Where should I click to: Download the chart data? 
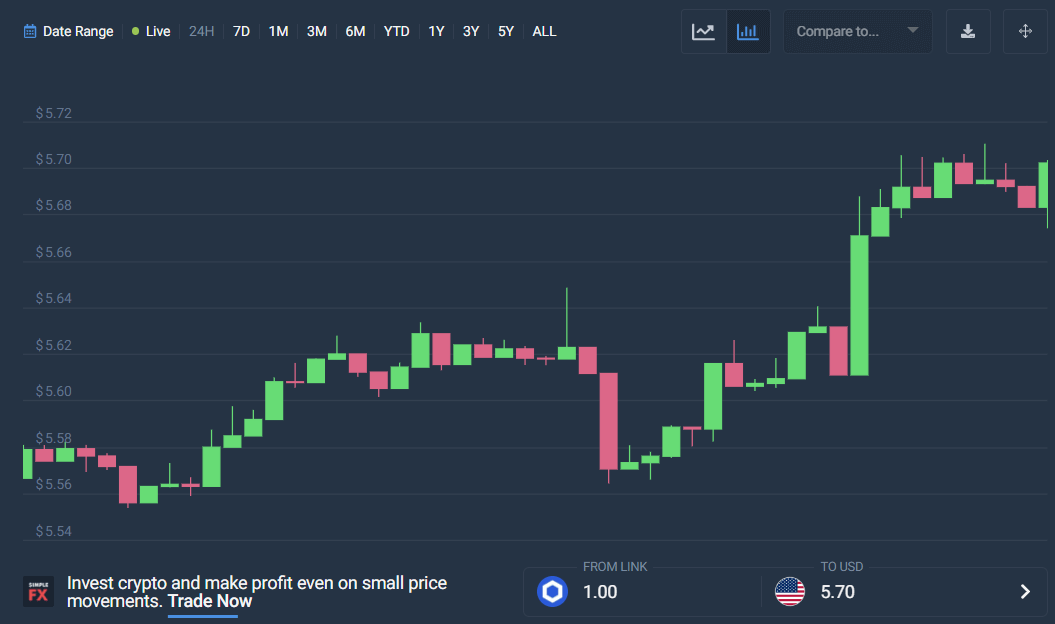[x=968, y=32]
